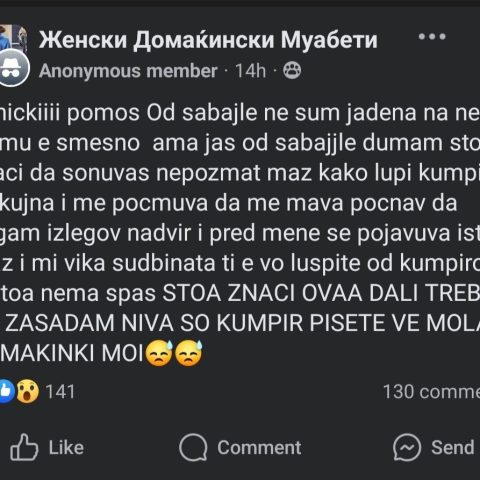Open the Женски Домаќински Муабети group name
Screen dimensions: 480x480
208,40
